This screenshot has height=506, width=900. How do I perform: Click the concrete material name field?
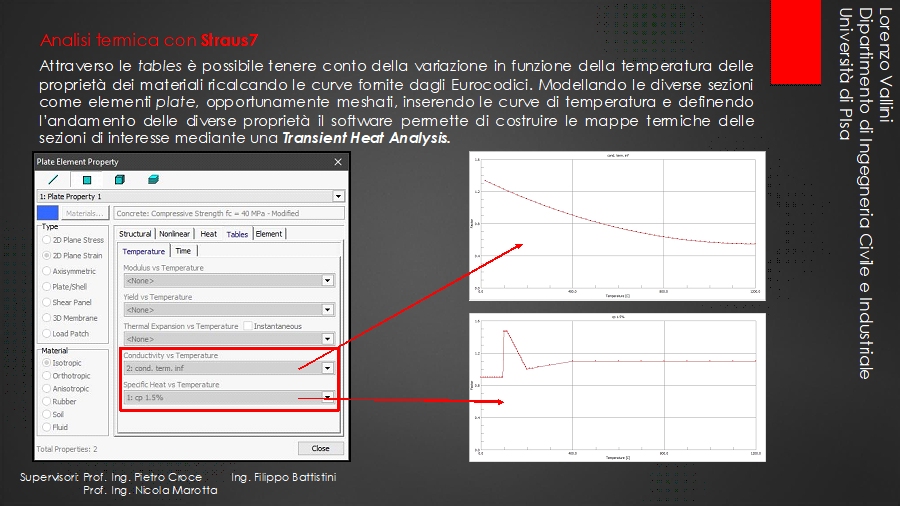pos(228,213)
